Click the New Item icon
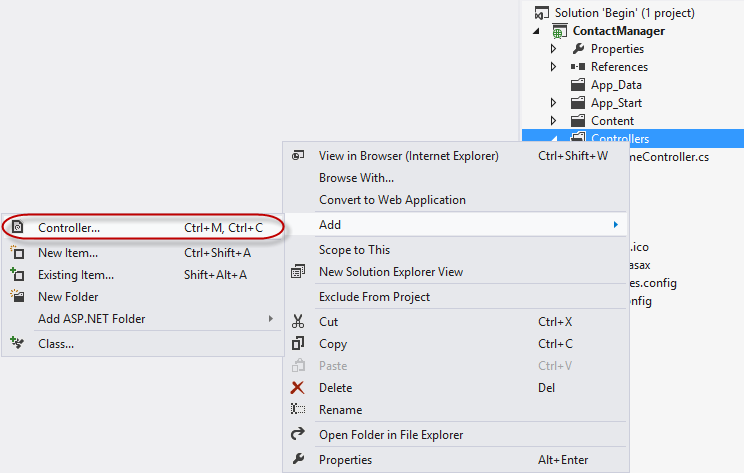This screenshot has width=744, height=473. coord(17,253)
